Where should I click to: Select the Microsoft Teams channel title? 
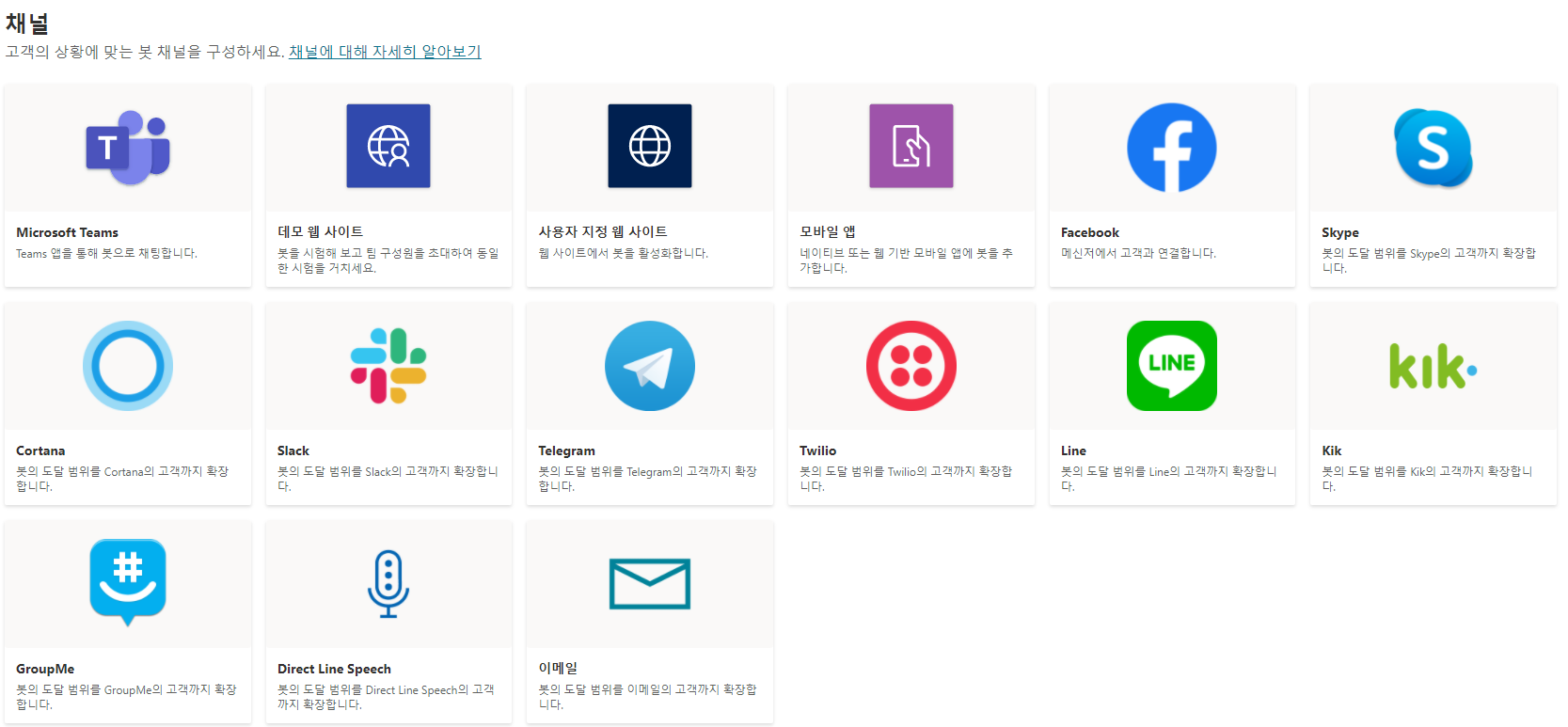pos(67,232)
